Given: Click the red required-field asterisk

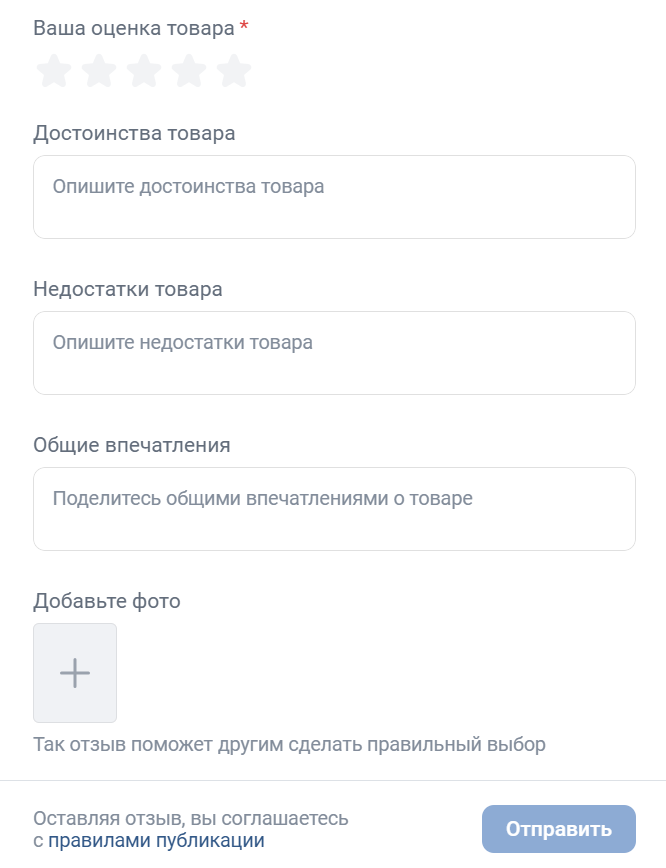Looking at the screenshot, I should [x=244, y=28].
